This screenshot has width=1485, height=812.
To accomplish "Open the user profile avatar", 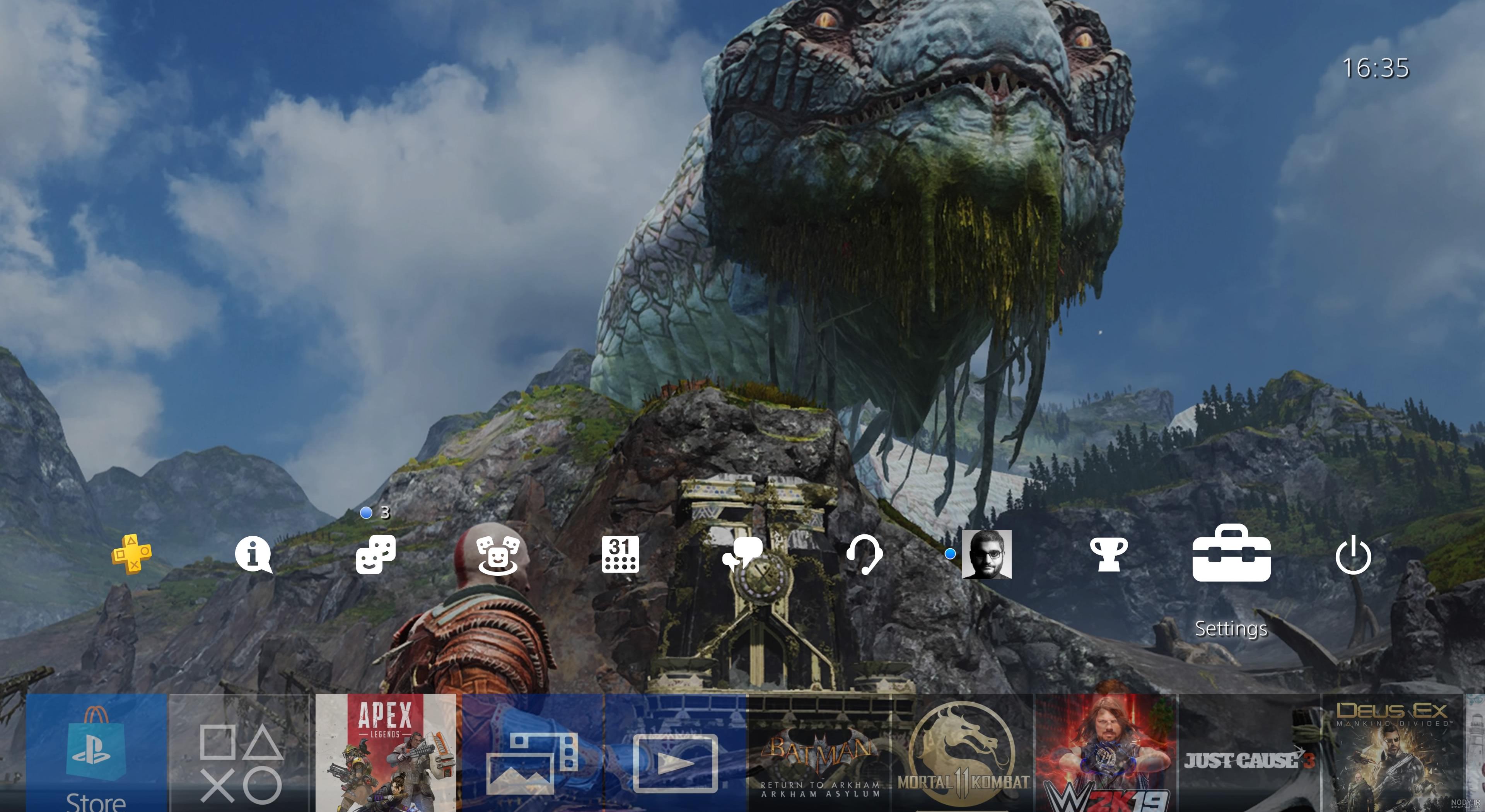I will [987, 554].
